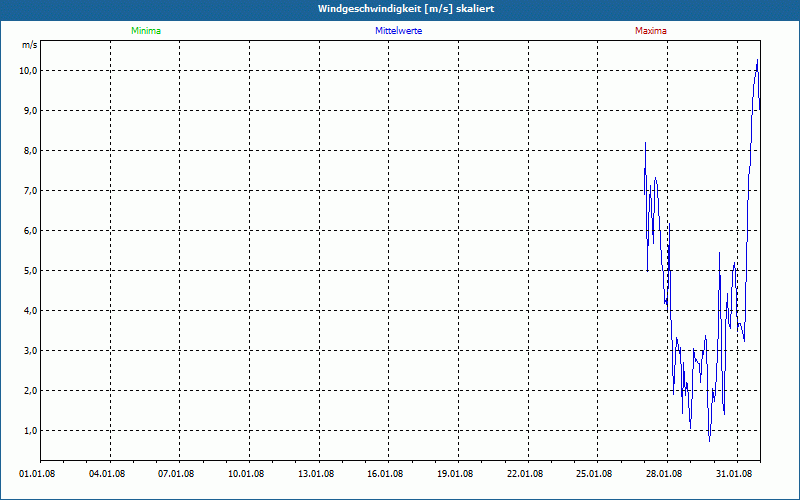Click the 7,0 y-axis value
Viewport: 800px width, 500px height.
coord(30,191)
